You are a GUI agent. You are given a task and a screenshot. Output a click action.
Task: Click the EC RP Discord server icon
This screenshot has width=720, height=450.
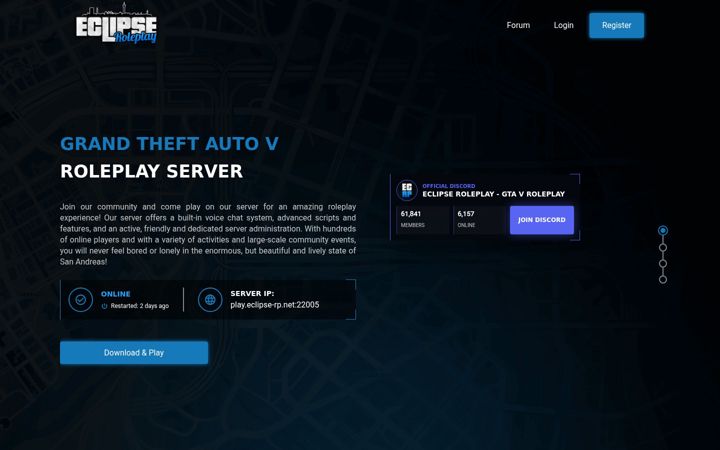pyautogui.click(x=407, y=190)
